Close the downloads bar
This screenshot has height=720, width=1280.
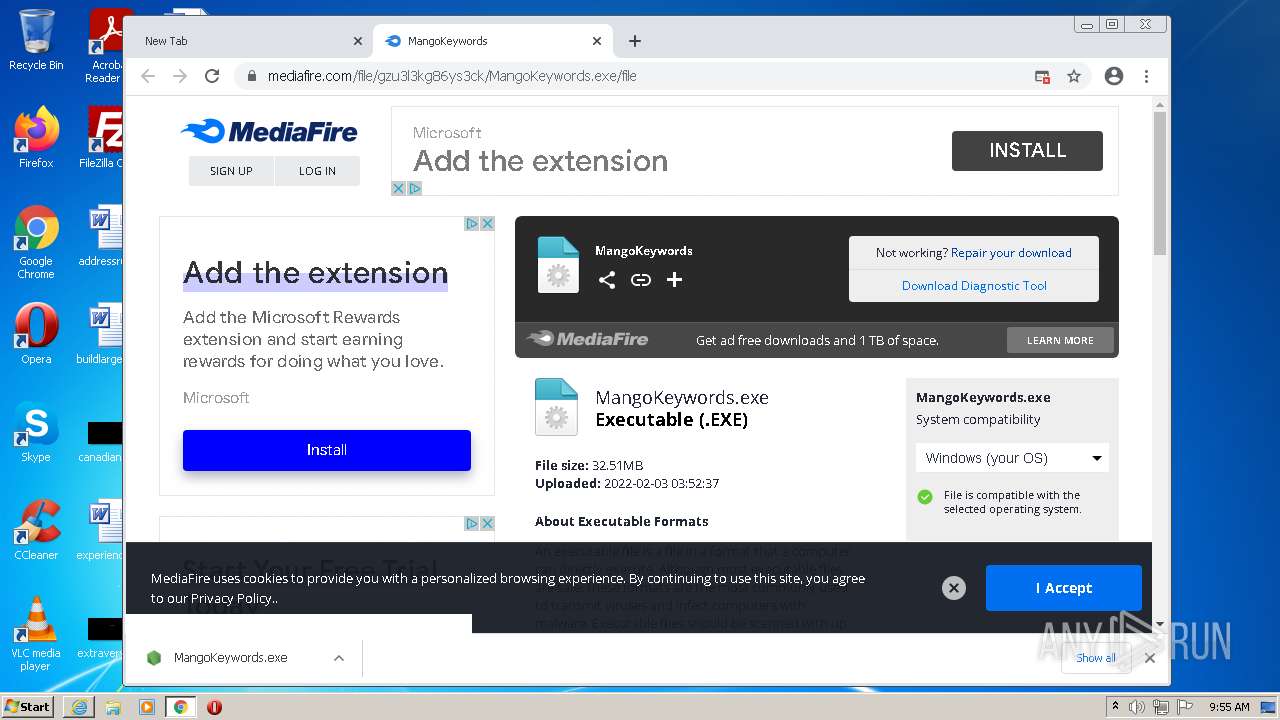tap(1150, 658)
